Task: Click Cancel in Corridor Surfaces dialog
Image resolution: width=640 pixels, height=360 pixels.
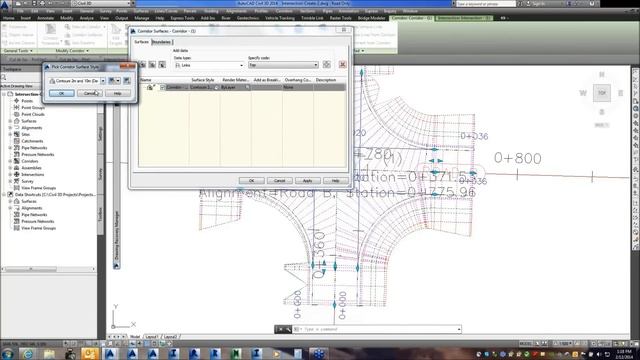Action: pyautogui.click(x=280, y=180)
